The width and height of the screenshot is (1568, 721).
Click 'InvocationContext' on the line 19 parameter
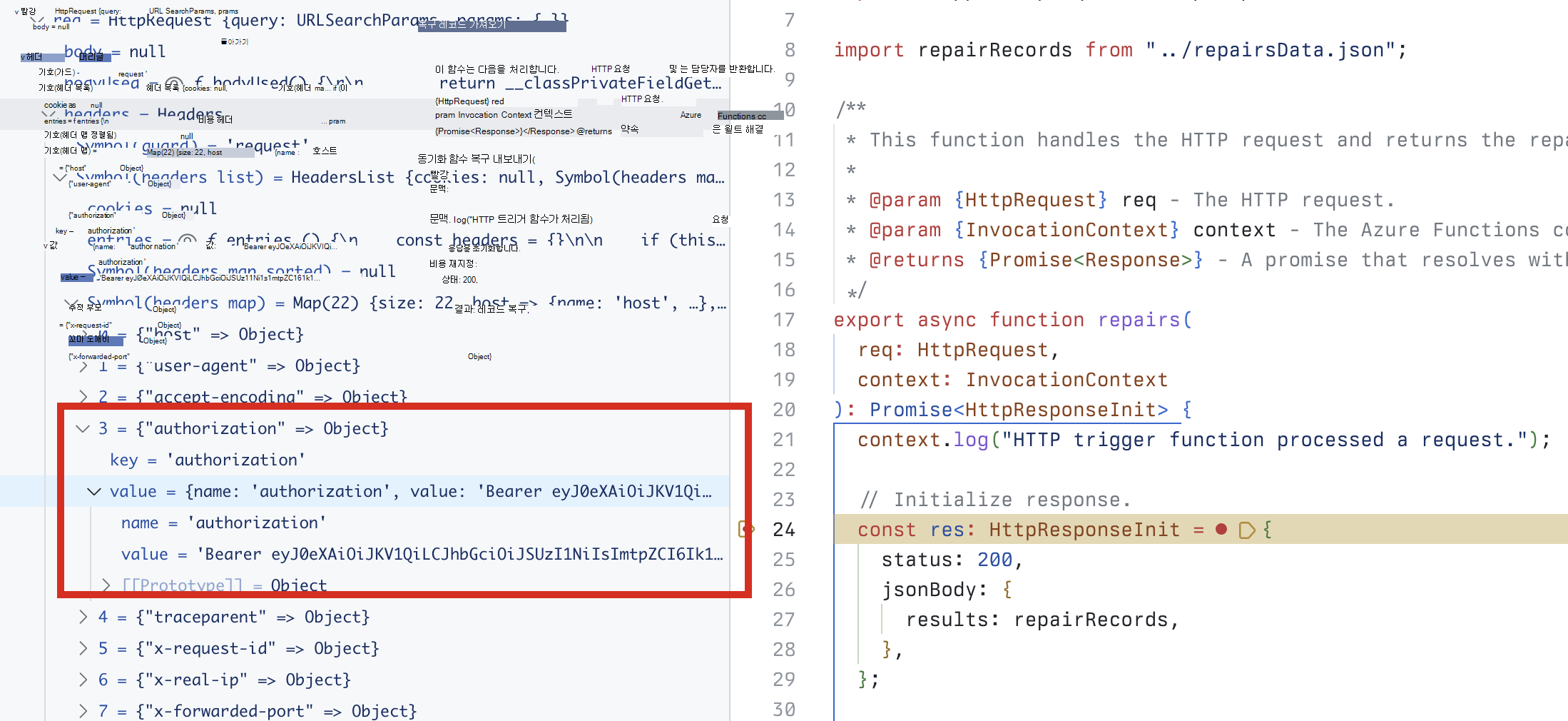pyautogui.click(x=1066, y=380)
